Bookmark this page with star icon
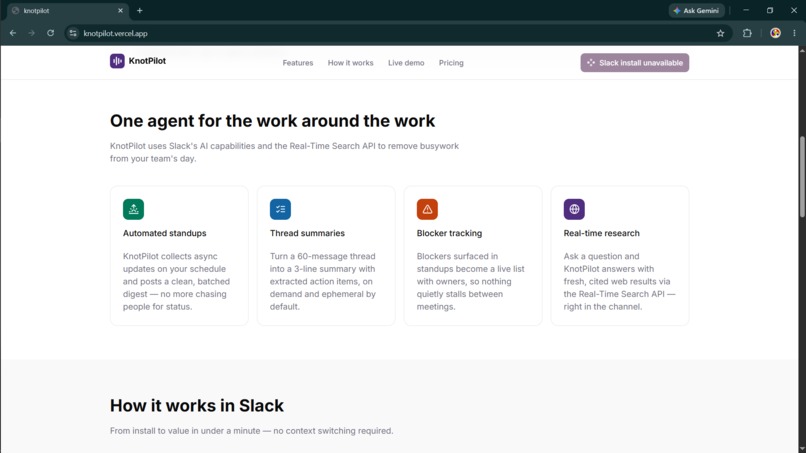The height and width of the screenshot is (453, 806). point(720,33)
